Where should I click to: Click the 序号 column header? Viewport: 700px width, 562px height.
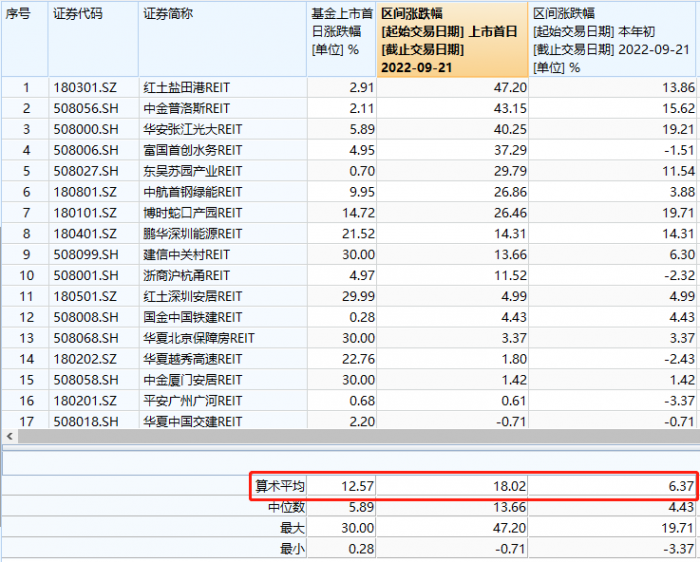(19, 14)
